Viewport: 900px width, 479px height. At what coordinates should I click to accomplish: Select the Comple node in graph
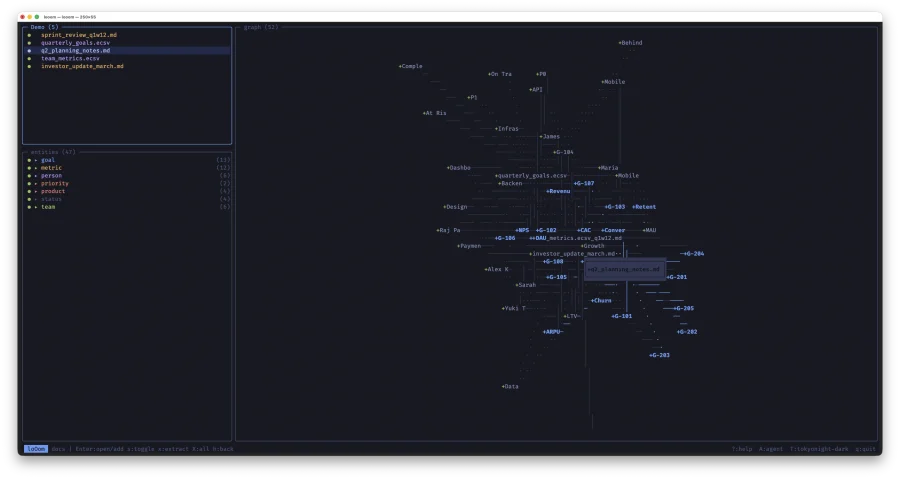[x=410, y=66]
